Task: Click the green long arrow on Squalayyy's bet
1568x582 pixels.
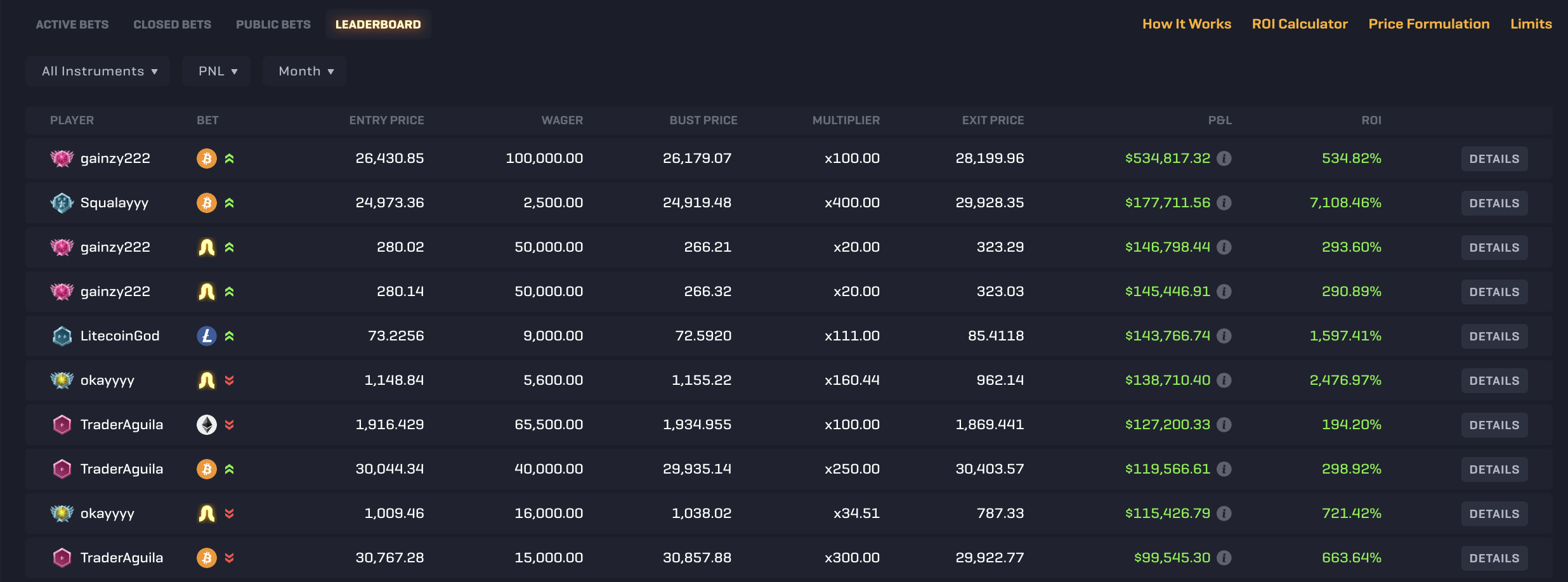Action: 229,203
